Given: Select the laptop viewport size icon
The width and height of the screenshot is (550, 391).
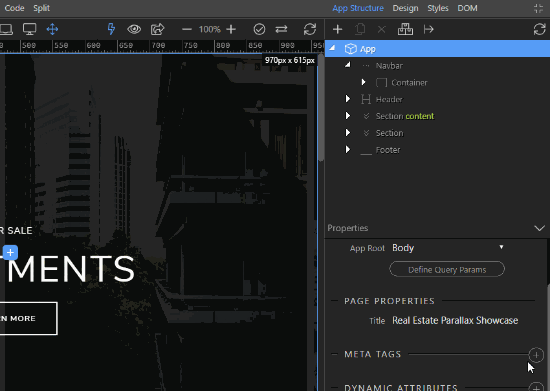Looking at the screenshot, I should click(6, 29).
